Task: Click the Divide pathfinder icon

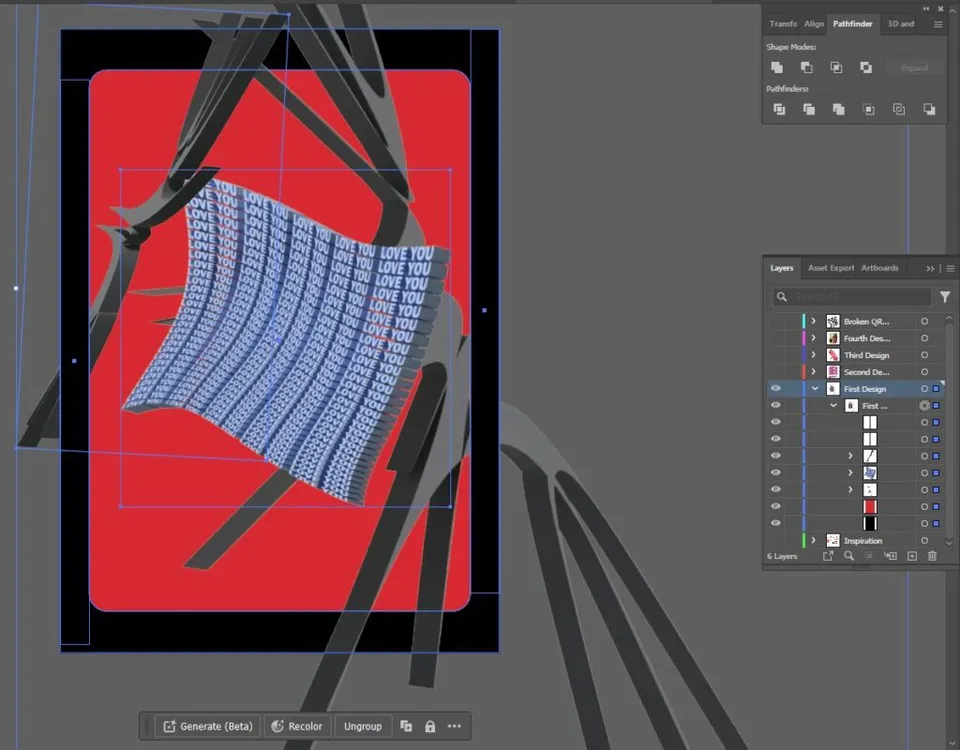Action: [779, 109]
